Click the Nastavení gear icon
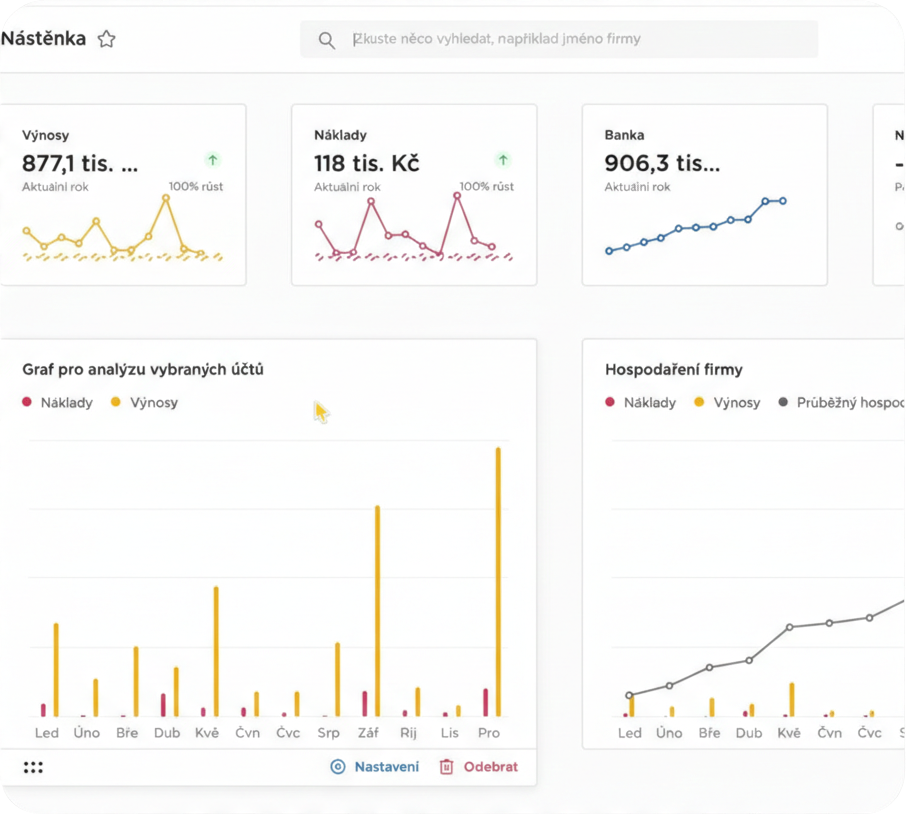This screenshot has height=814, width=906. (x=337, y=767)
